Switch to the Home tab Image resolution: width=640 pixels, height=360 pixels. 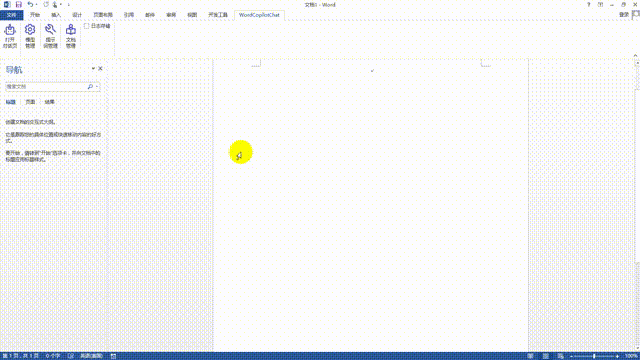tap(35, 15)
